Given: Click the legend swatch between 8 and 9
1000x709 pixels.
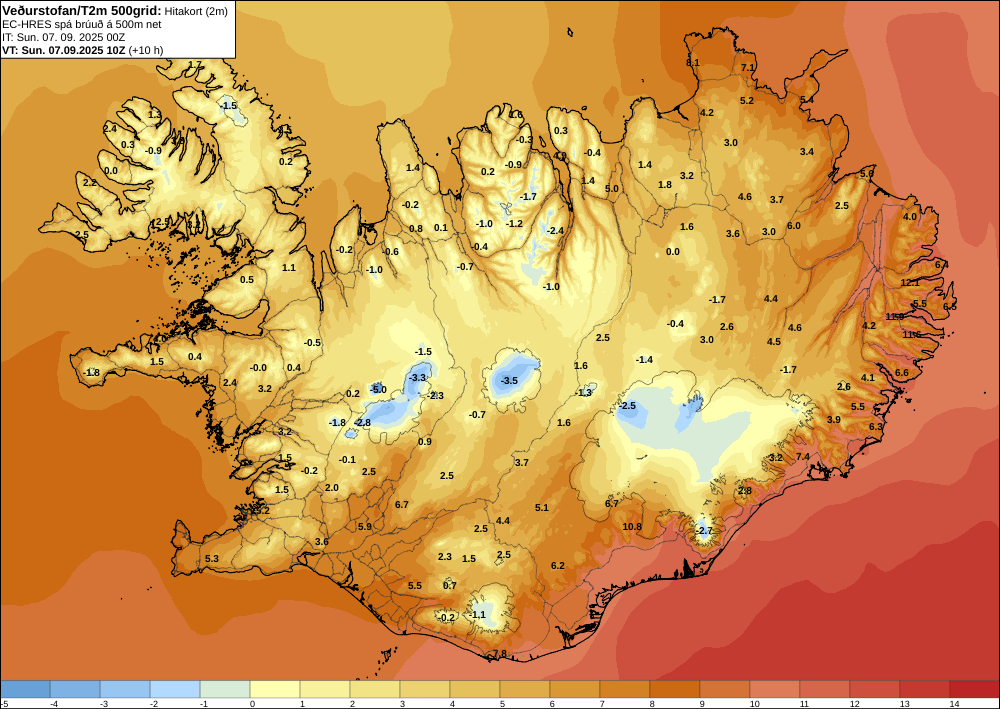Looking at the screenshot, I should (674, 689).
